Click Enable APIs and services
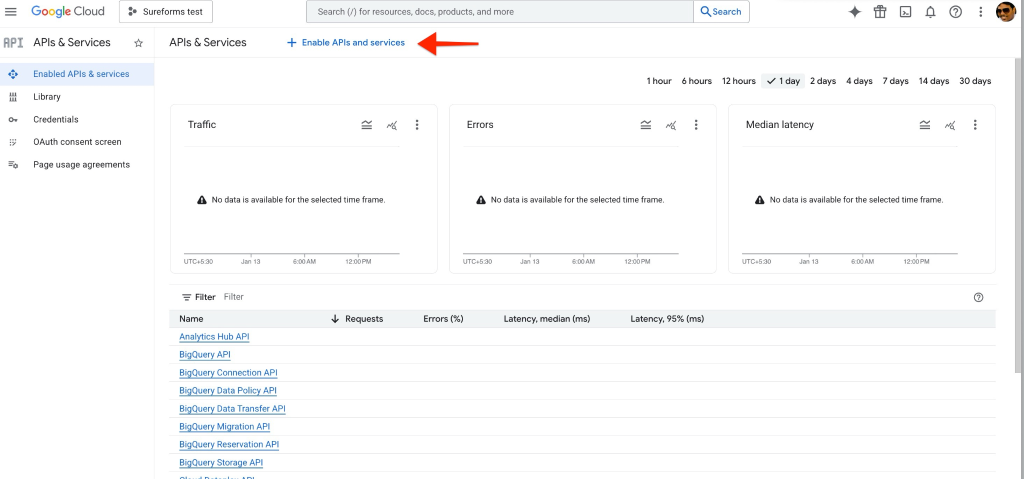The width and height of the screenshot is (1024, 479). (x=346, y=43)
